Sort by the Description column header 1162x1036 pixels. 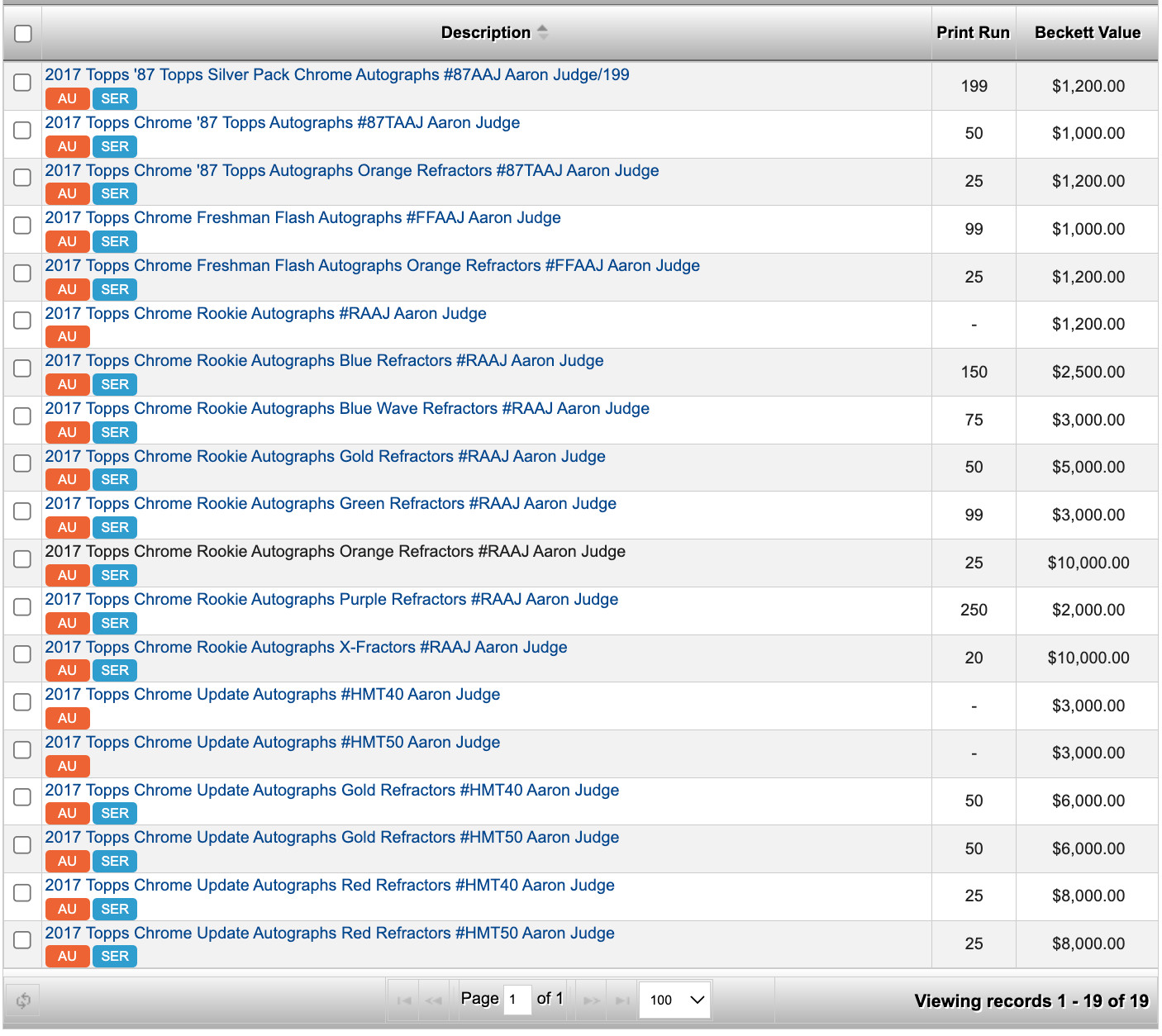(486, 32)
